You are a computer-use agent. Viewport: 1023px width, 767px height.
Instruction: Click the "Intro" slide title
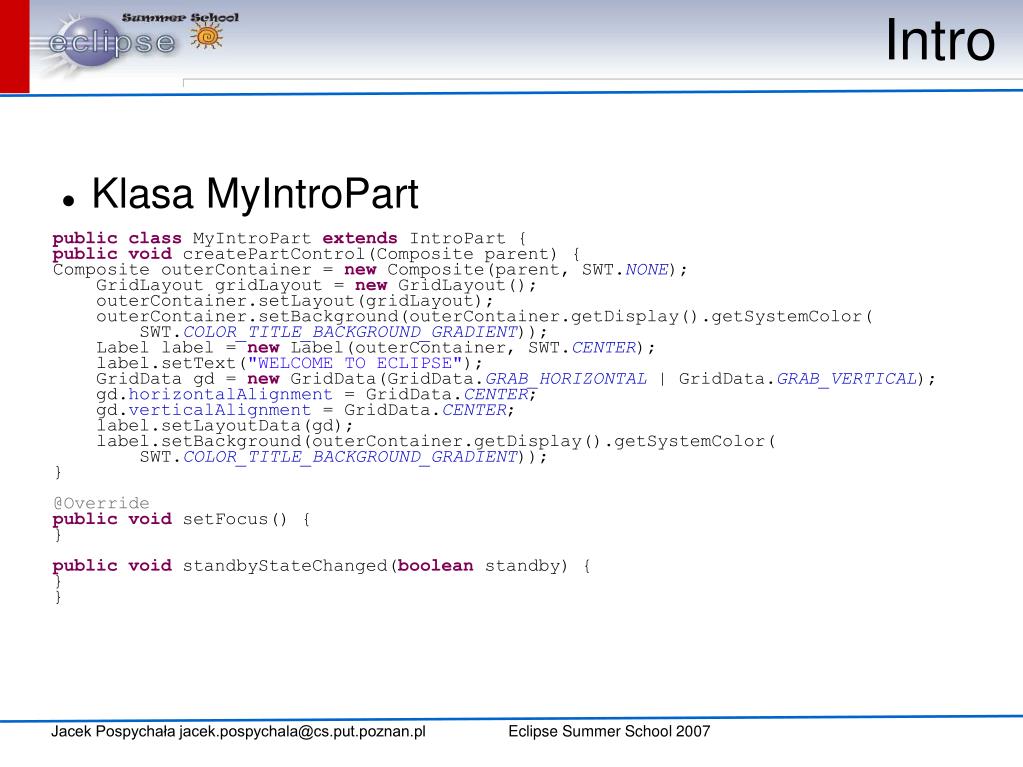[x=939, y=40]
